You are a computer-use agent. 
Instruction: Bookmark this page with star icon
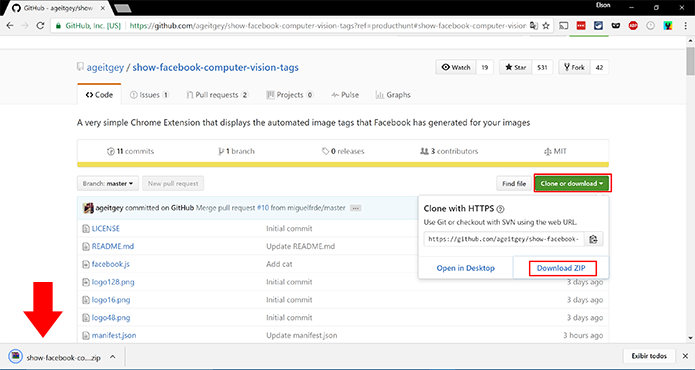546,26
